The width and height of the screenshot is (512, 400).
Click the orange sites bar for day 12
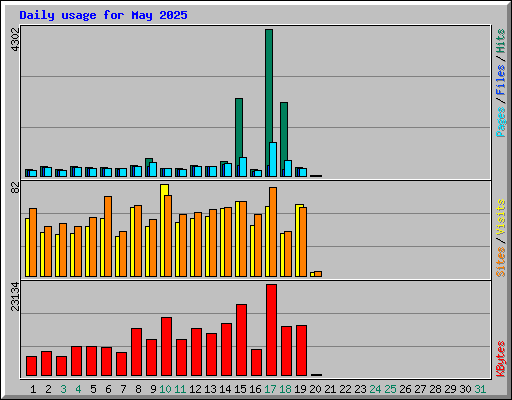click(x=198, y=245)
